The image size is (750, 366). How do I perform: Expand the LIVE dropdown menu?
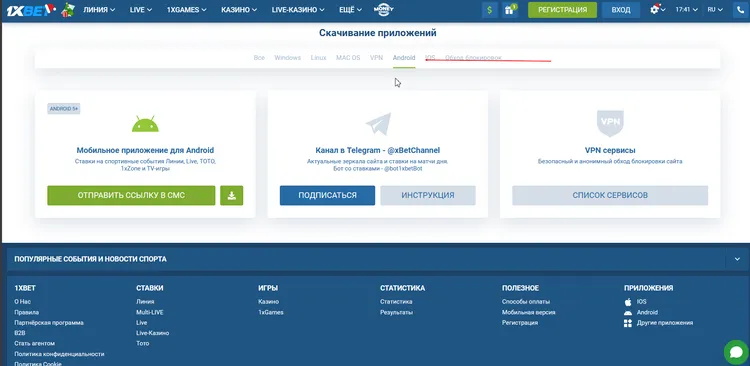click(x=141, y=10)
